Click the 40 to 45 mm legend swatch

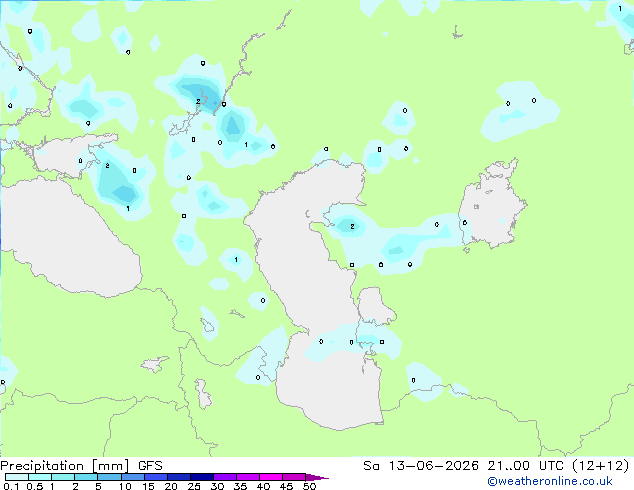(x=271, y=477)
